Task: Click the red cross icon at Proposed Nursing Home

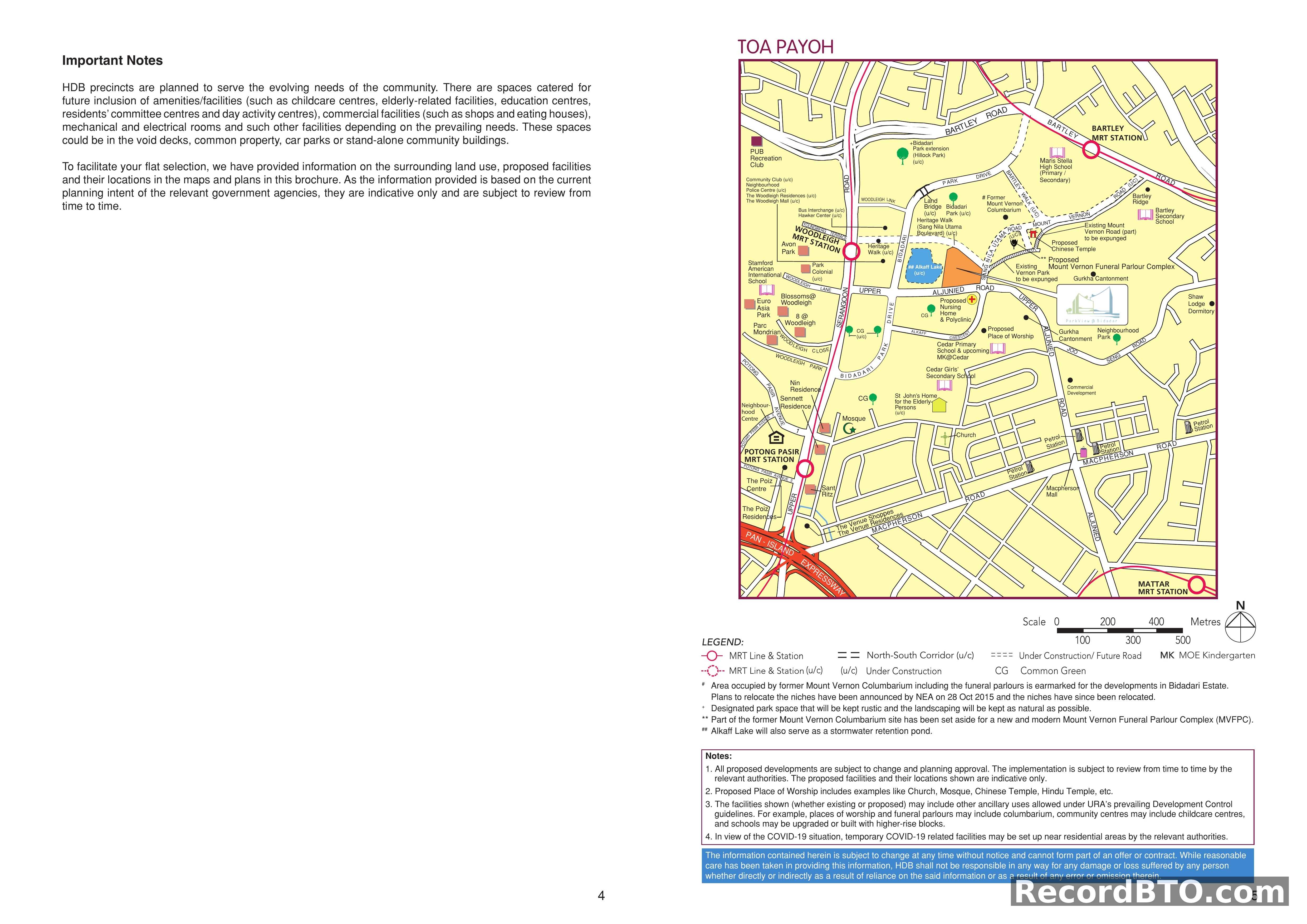Action: pos(972,299)
